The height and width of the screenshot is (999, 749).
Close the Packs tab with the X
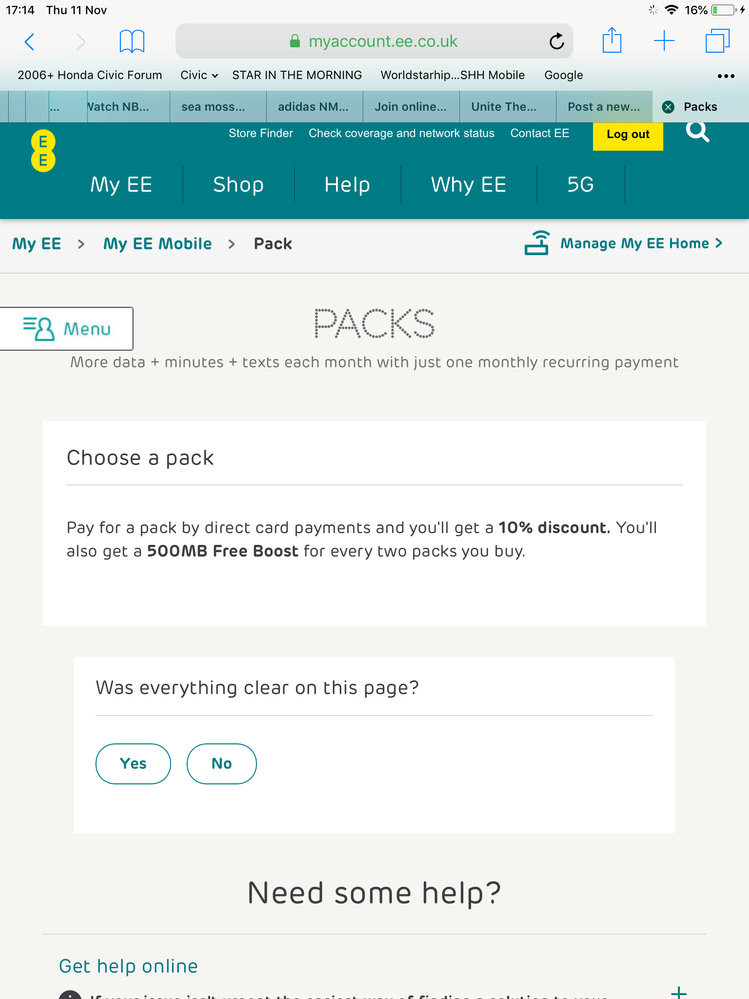pyautogui.click(x=668, y=107)
